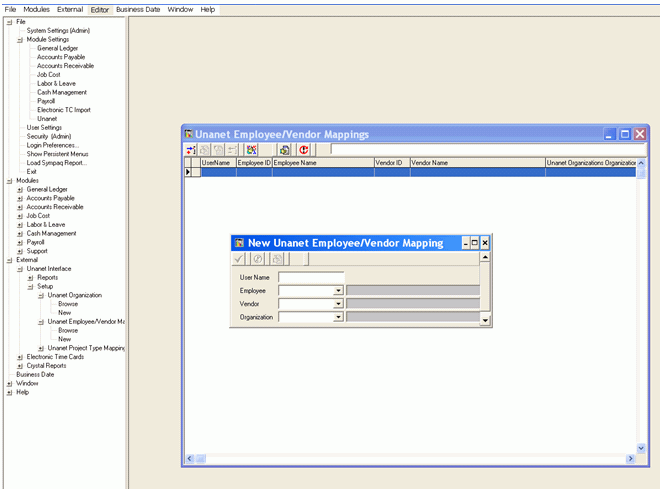Click the row selector arrow in mappings grid

[x=188, y=172]
